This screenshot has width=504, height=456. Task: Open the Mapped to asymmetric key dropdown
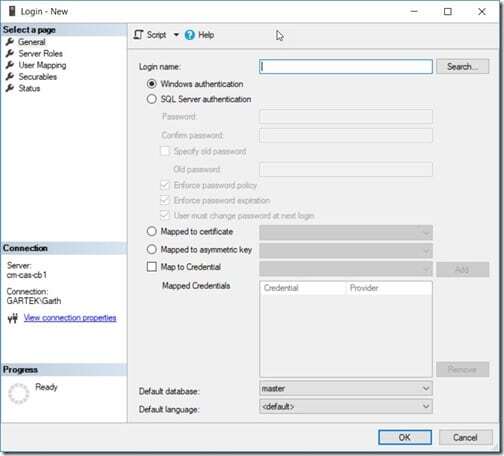(346, 251)
